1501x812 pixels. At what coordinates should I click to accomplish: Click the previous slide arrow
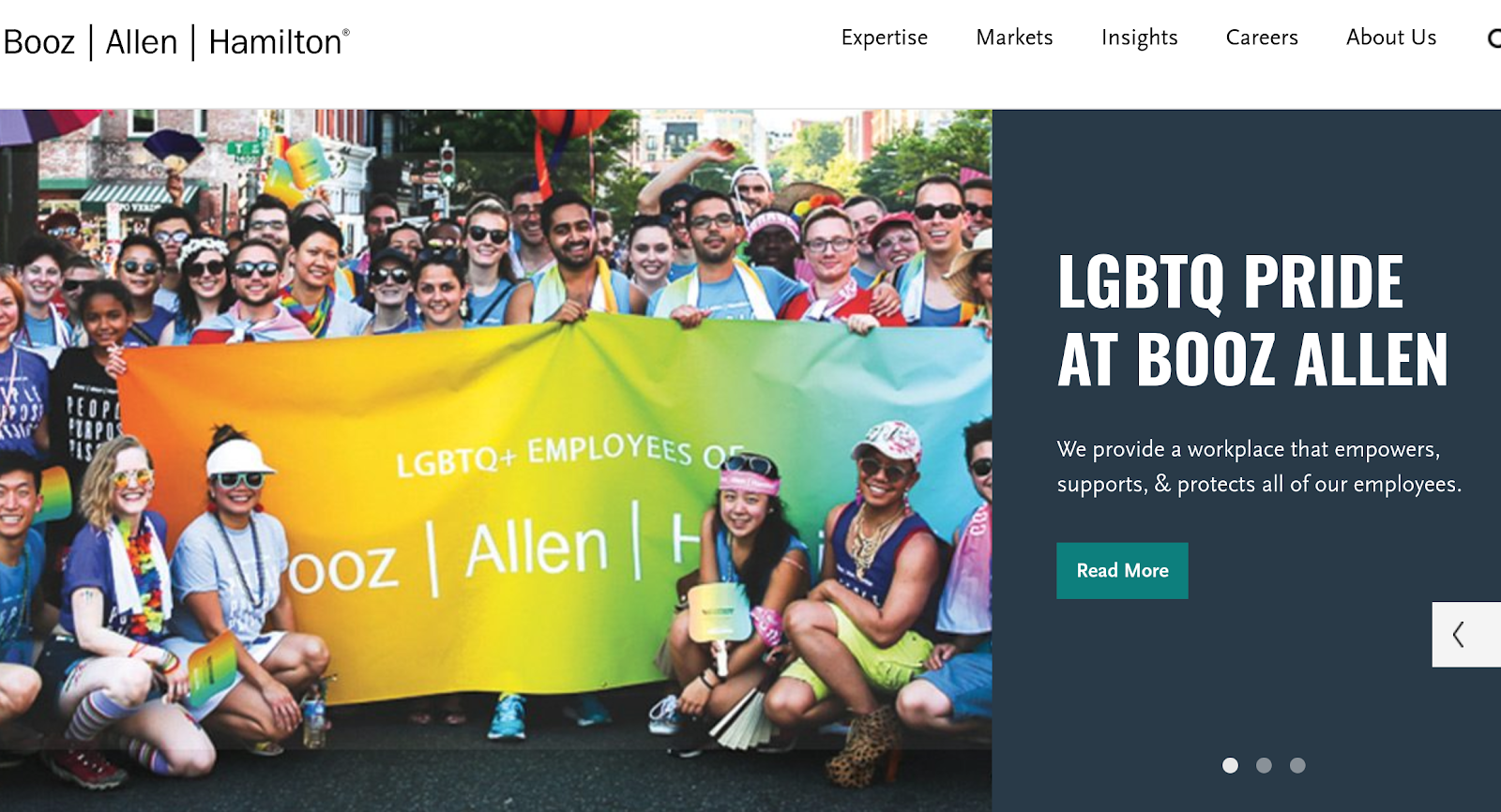click(x=1466, y=635)
